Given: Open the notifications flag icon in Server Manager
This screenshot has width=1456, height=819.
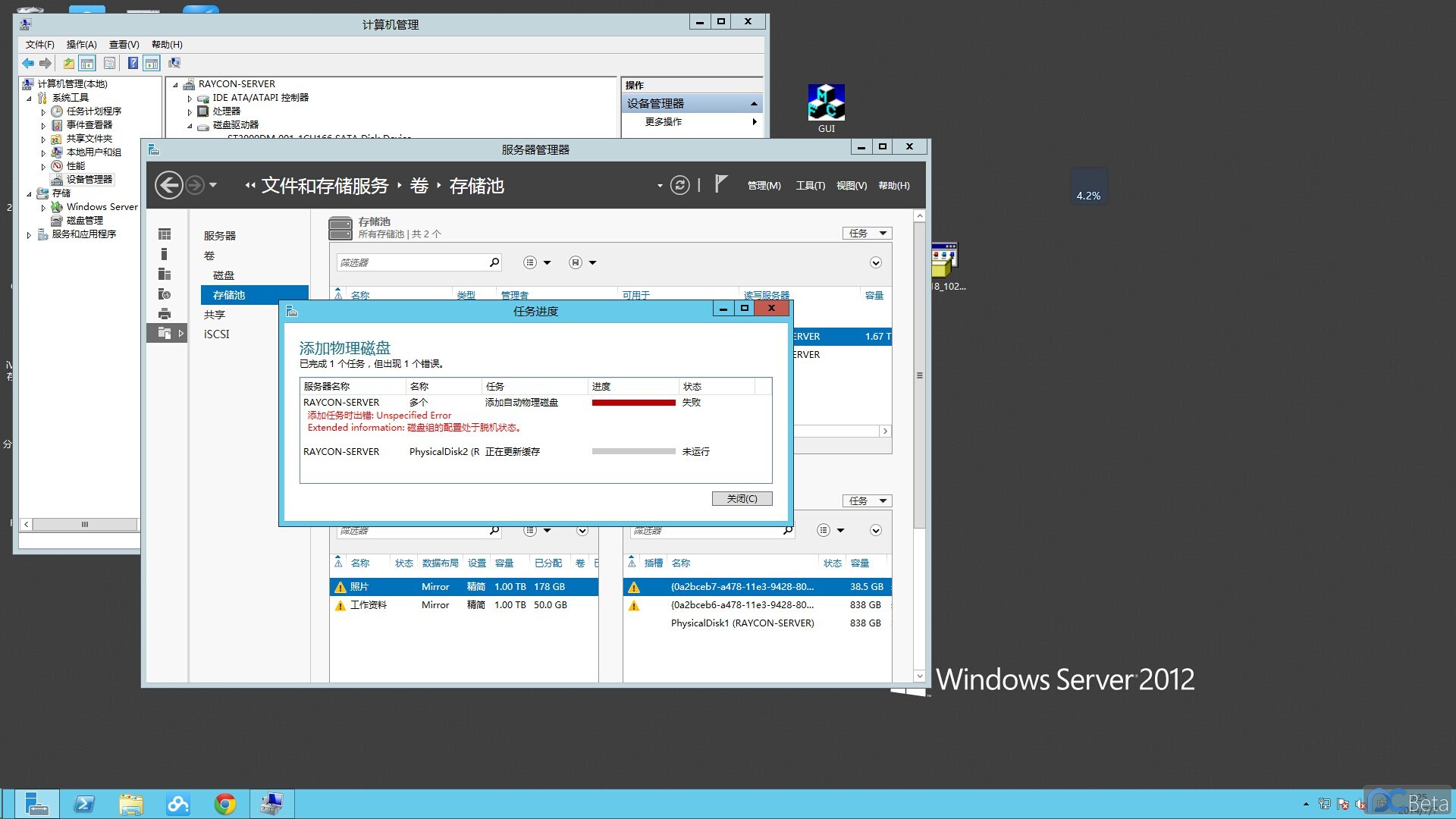Looking at the screenshot, I should [x=719, y=184].
